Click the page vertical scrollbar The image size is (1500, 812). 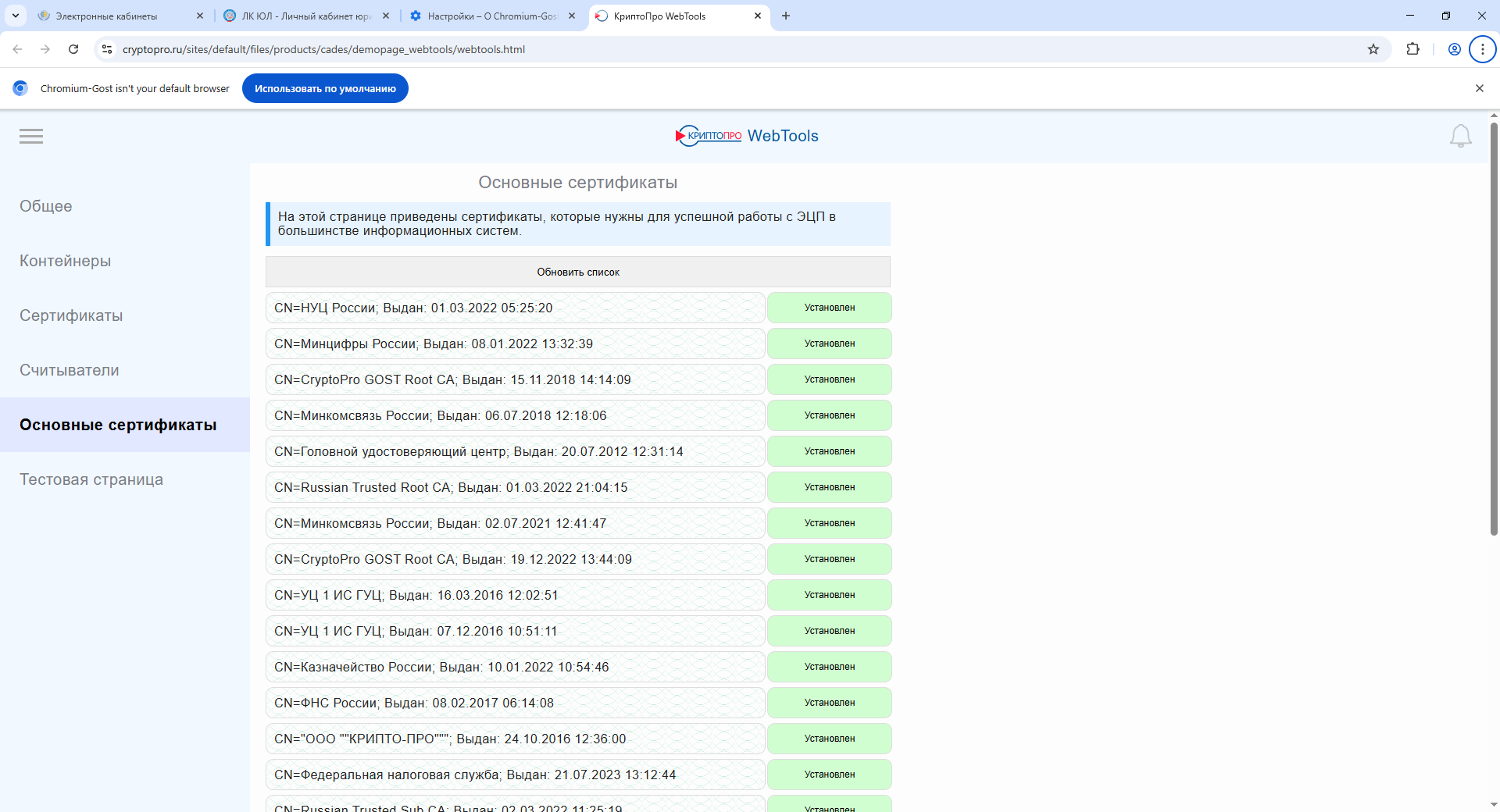click(1494, 328)
